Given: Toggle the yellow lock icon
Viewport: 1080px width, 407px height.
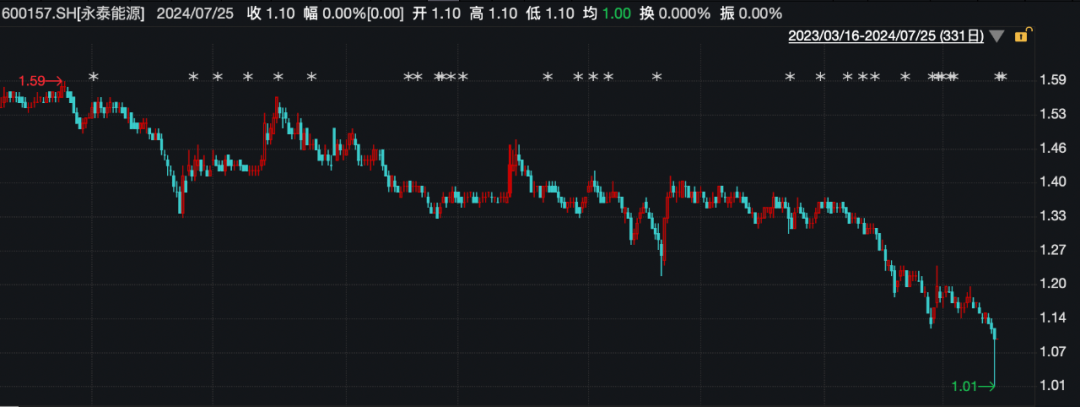Looking at the screenshot, I should coord(1022,36).
